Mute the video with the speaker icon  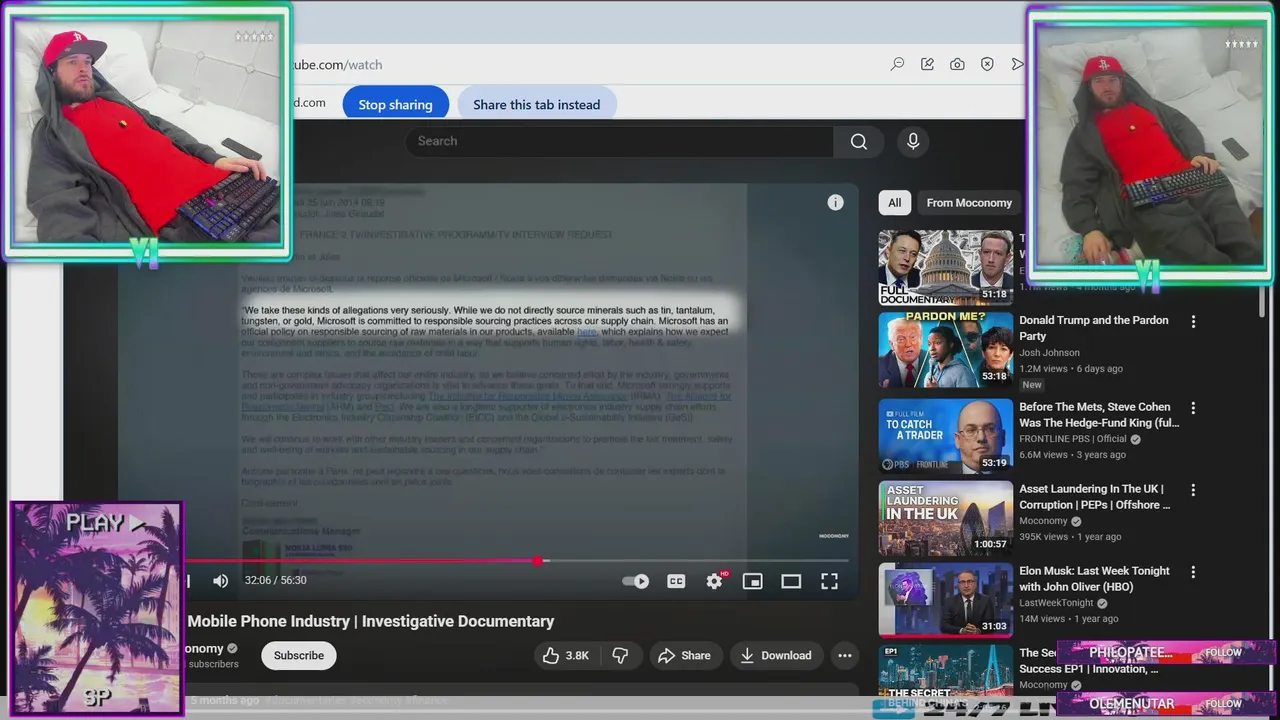[x=220, y=581]
